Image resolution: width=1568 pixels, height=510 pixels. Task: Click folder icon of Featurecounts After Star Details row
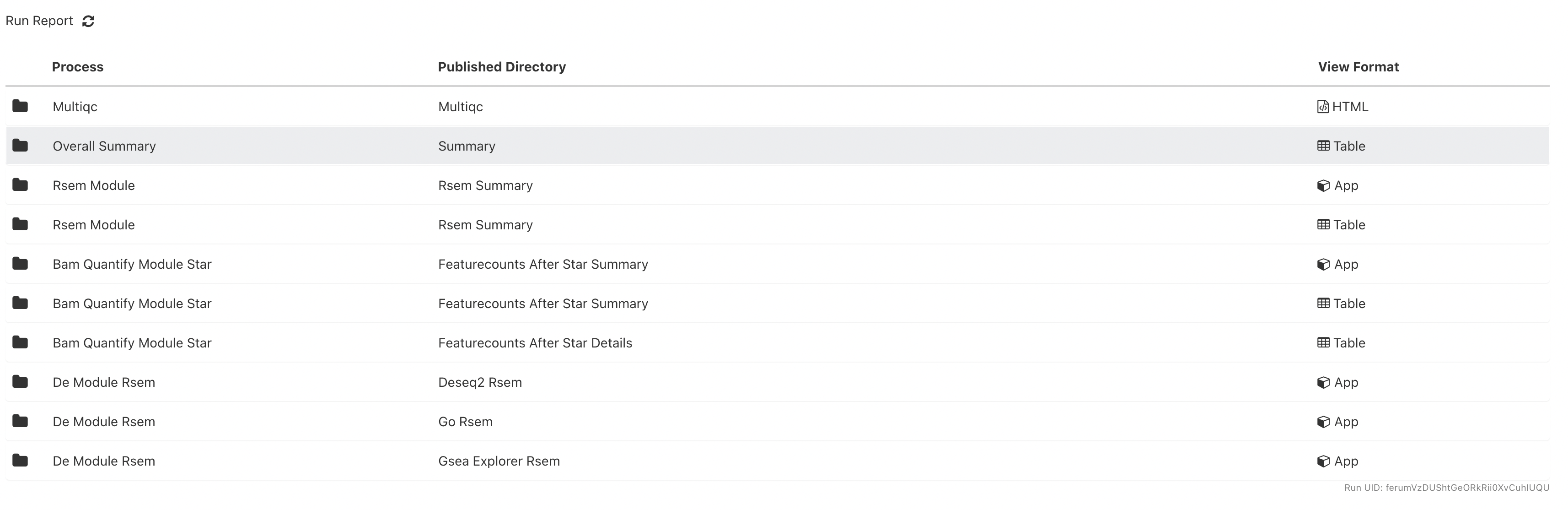click(20, 342)
